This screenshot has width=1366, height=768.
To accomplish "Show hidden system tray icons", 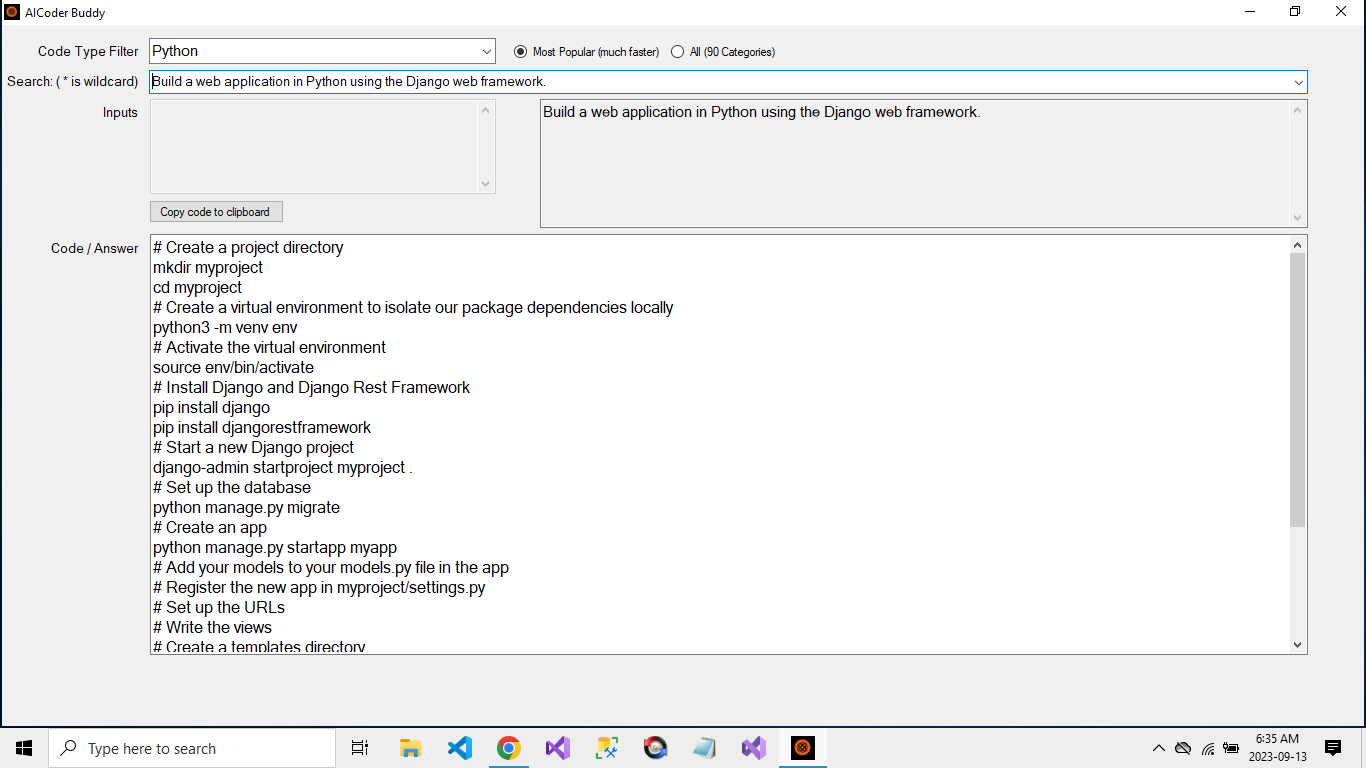I will click(1158, 748).
